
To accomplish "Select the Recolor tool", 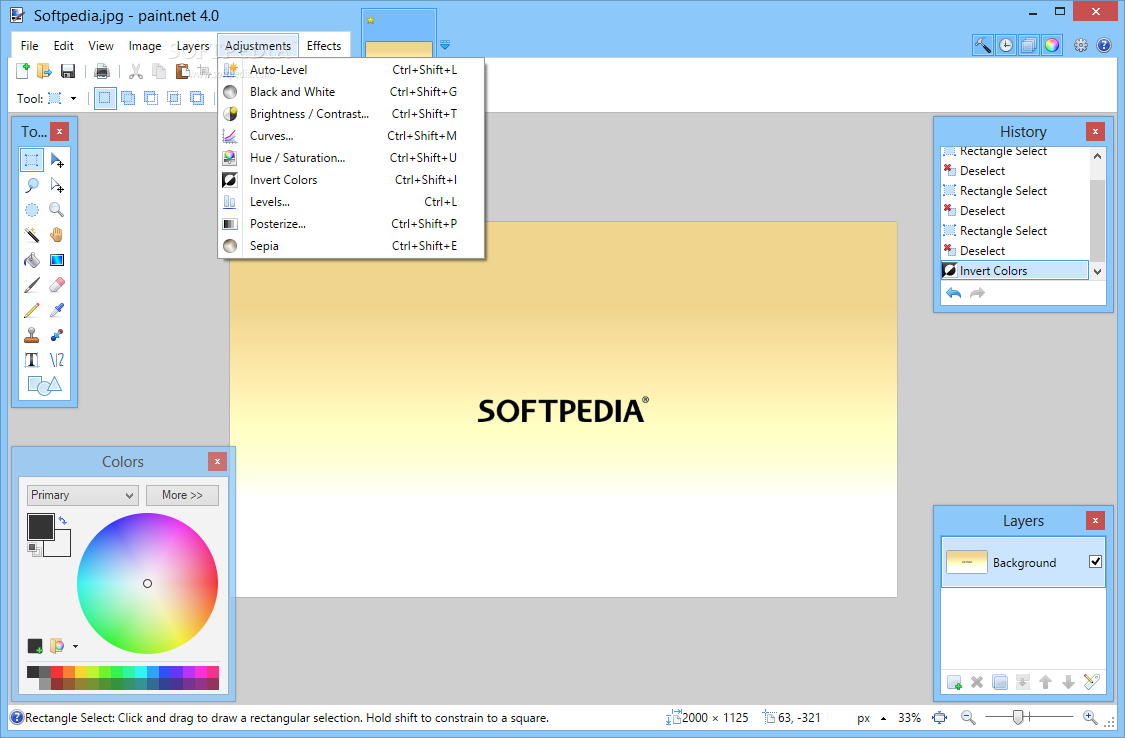I will 57,335.
